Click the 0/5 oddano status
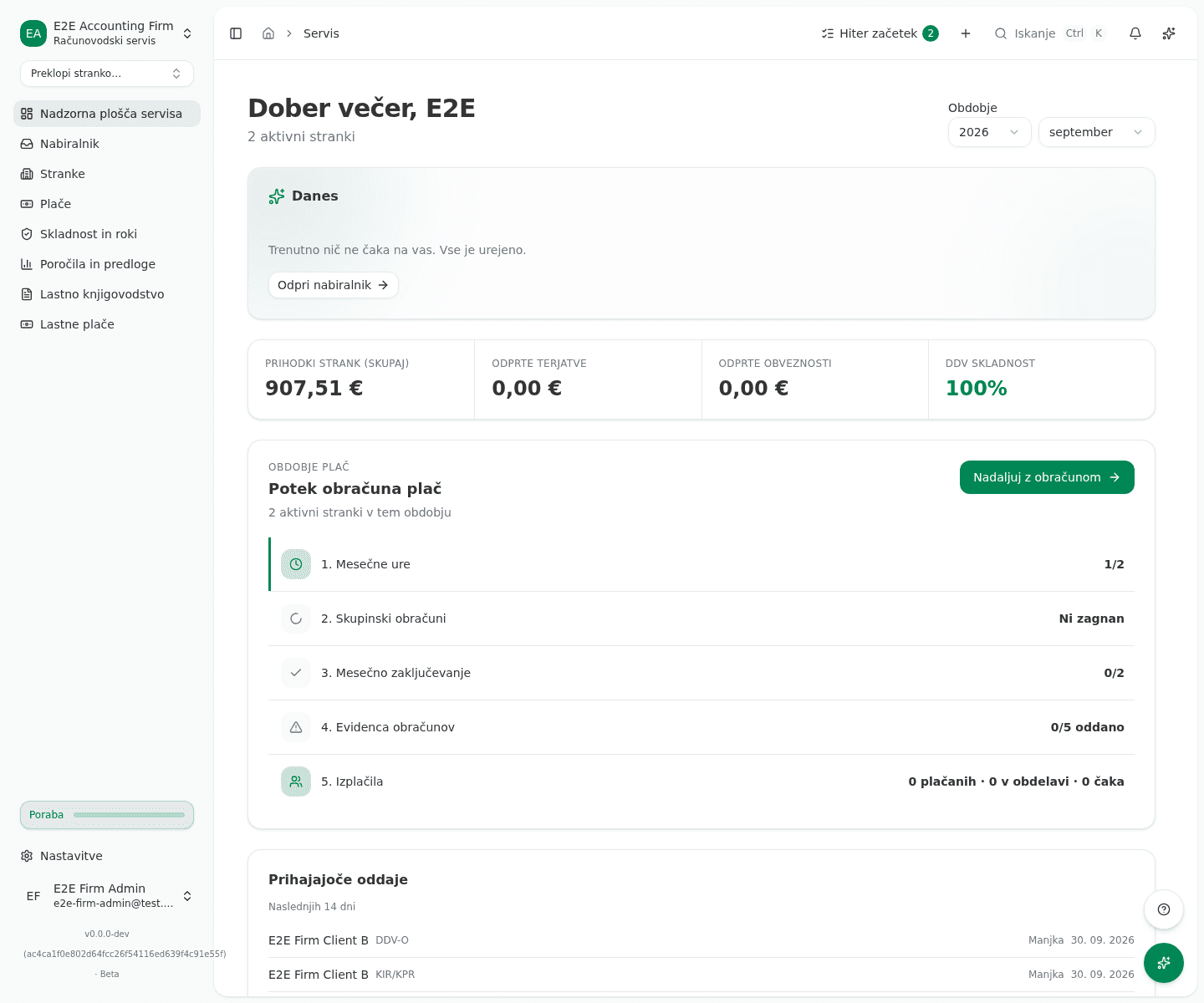1204x1003 pixels. tap(1087, 727)
